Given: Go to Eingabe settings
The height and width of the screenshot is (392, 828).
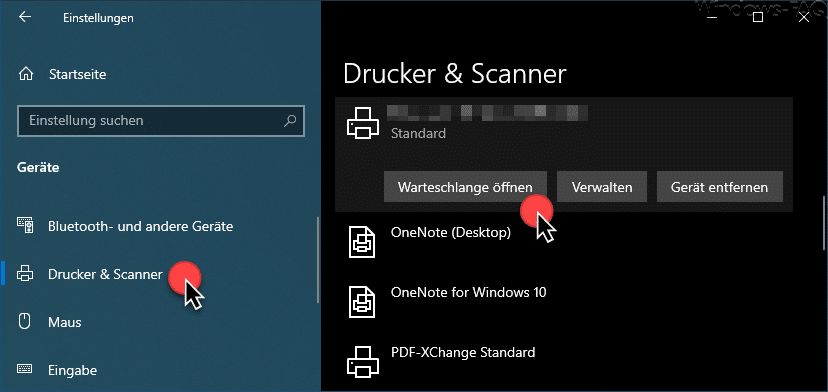Looking at the screenshot, I should 72,370.
